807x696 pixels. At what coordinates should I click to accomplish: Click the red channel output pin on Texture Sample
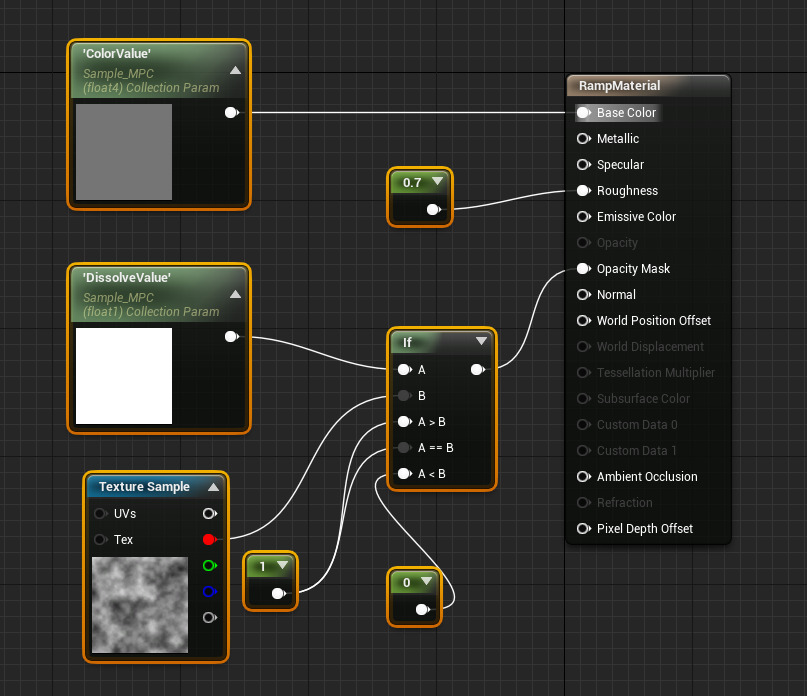coord(209,540)
